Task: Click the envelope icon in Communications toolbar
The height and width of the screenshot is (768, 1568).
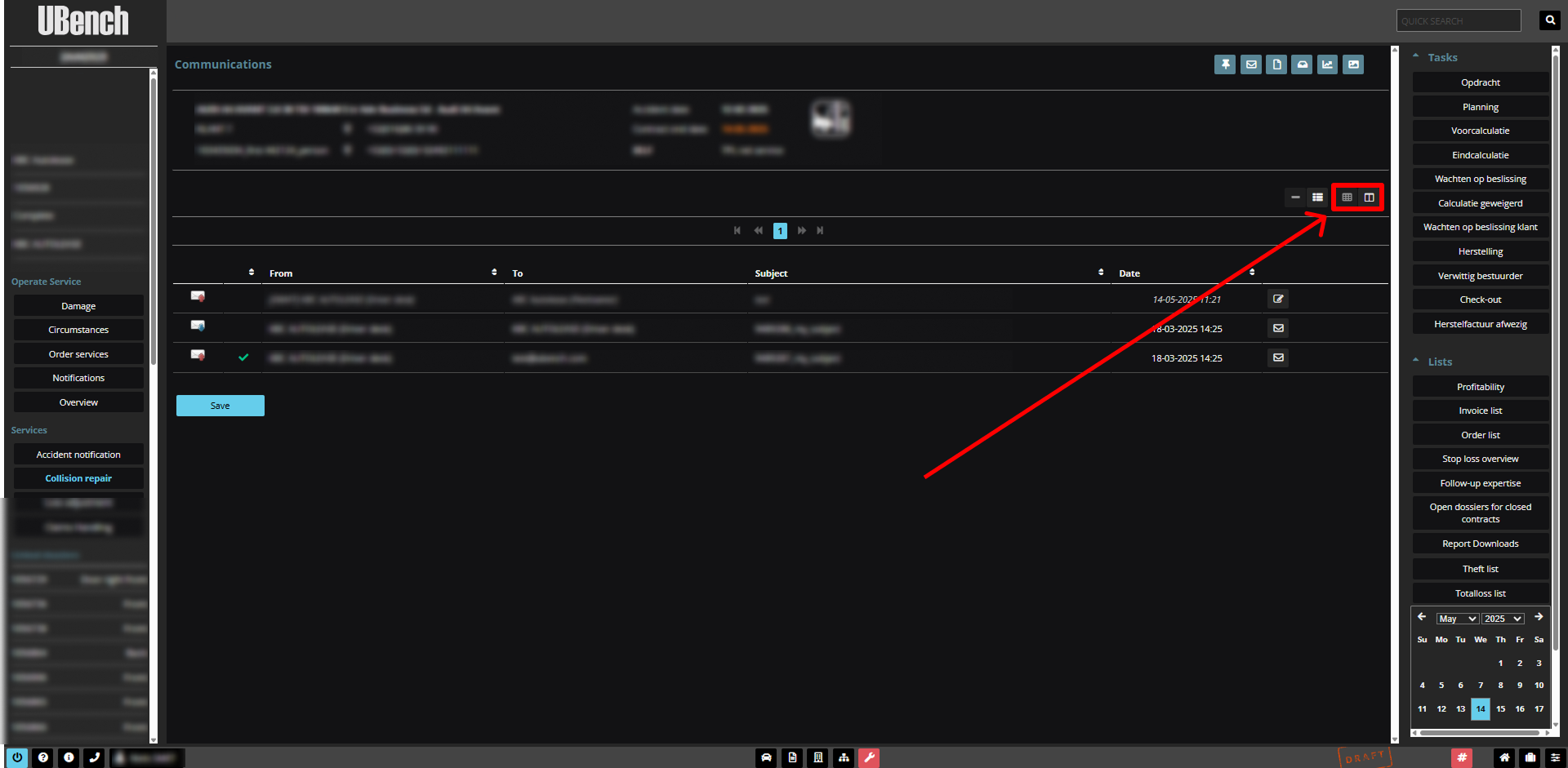Action: tap(1251, 64)
